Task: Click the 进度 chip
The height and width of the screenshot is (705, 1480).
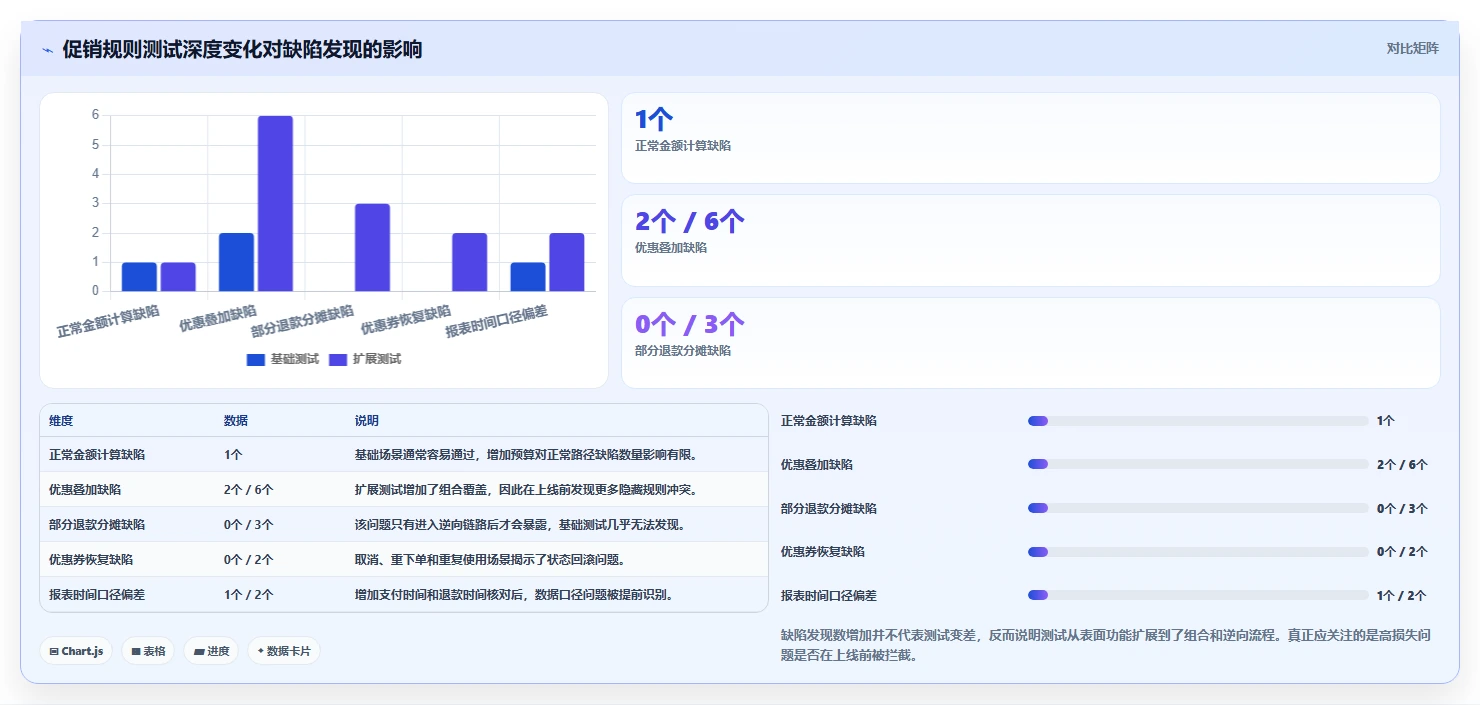Action: point(211,651)
